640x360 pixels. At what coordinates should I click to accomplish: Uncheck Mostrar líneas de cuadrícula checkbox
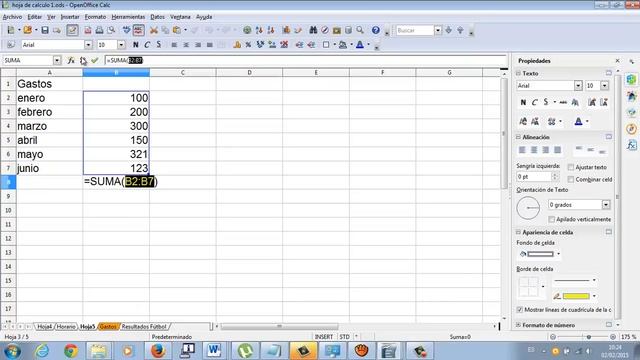pos(520,310)
